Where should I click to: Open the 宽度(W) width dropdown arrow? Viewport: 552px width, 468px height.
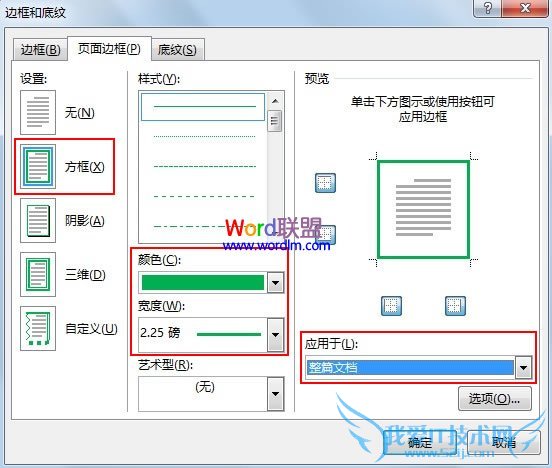(275, 335)
